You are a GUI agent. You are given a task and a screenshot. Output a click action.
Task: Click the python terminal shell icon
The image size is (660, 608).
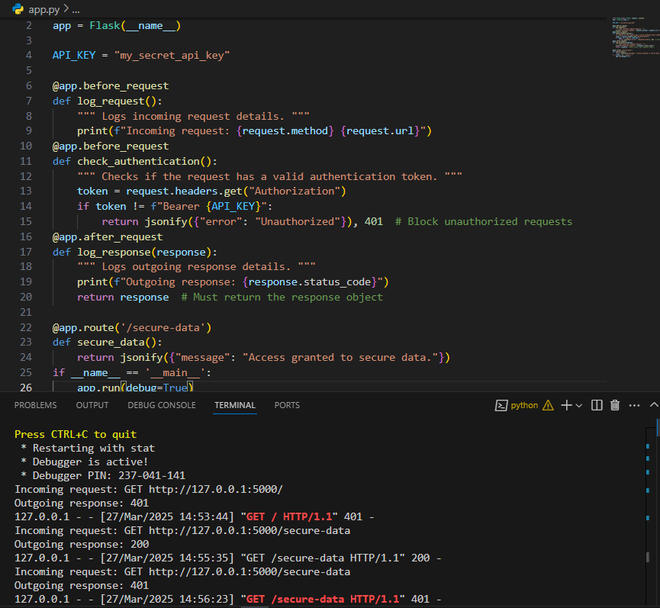[x=502, y=405]
